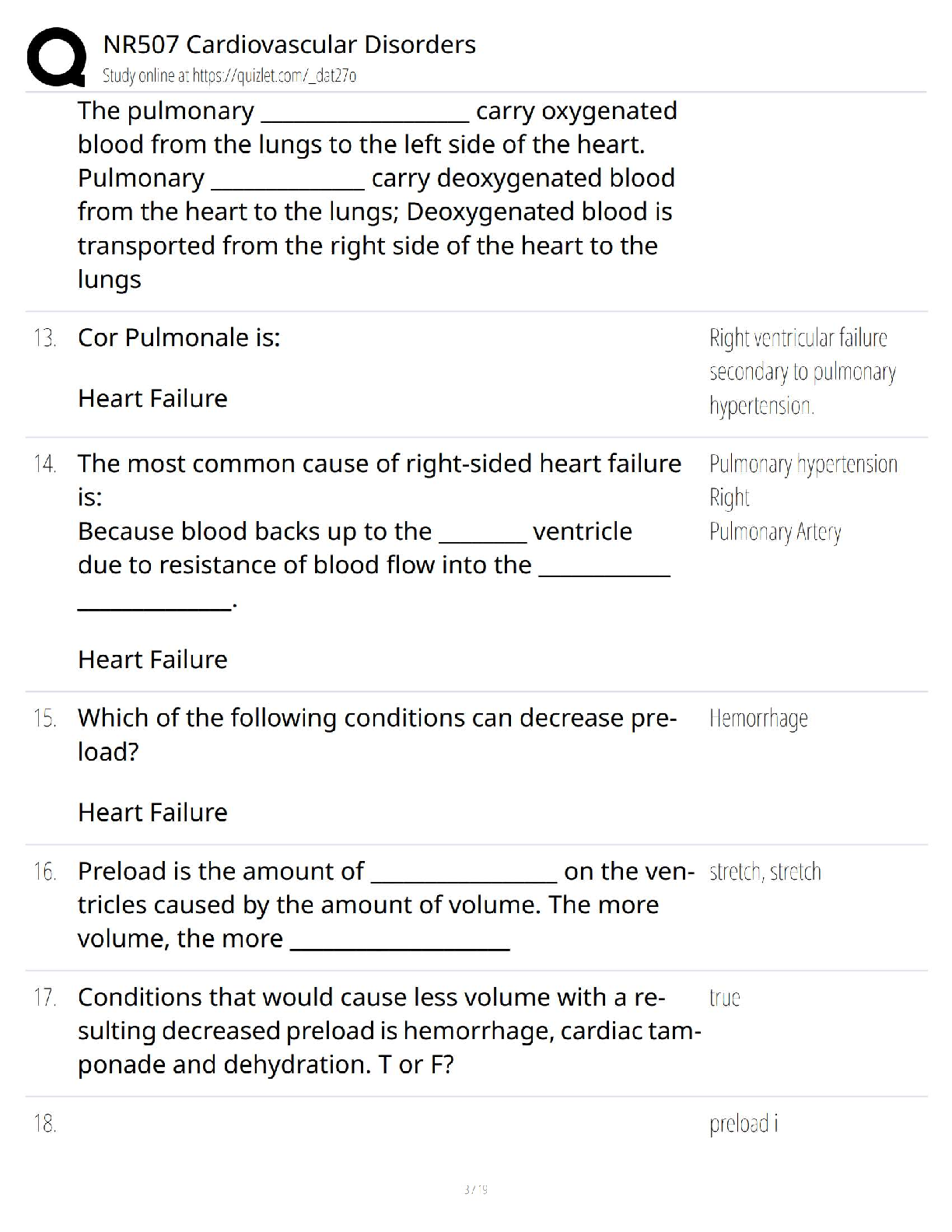
Task: Click 'Which of the following conditions' question
Action: click(x=376, y=718)
